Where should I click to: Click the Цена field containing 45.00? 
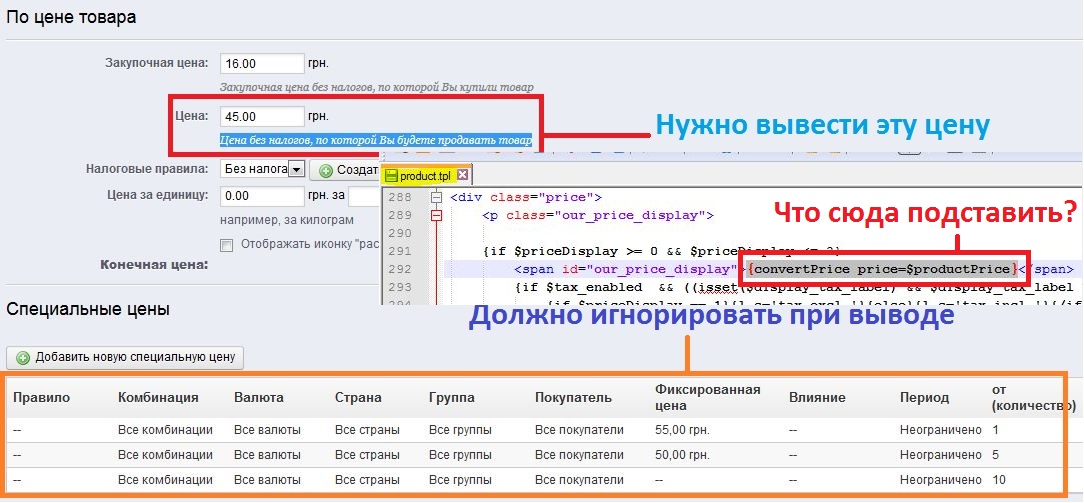[x=261, y=117]
